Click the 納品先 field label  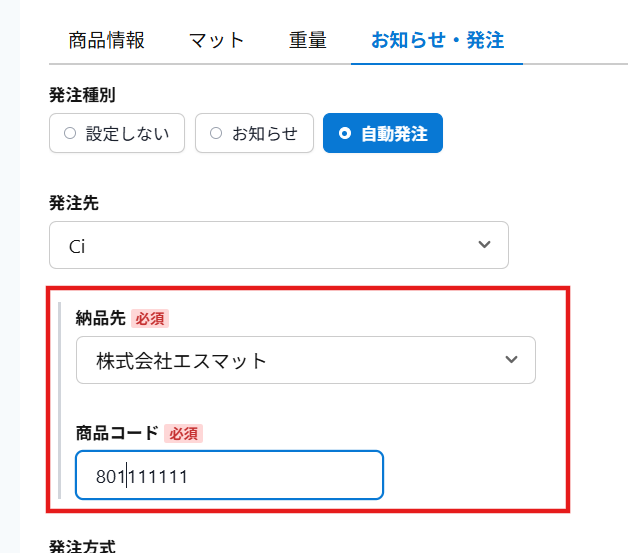point(100,318)
